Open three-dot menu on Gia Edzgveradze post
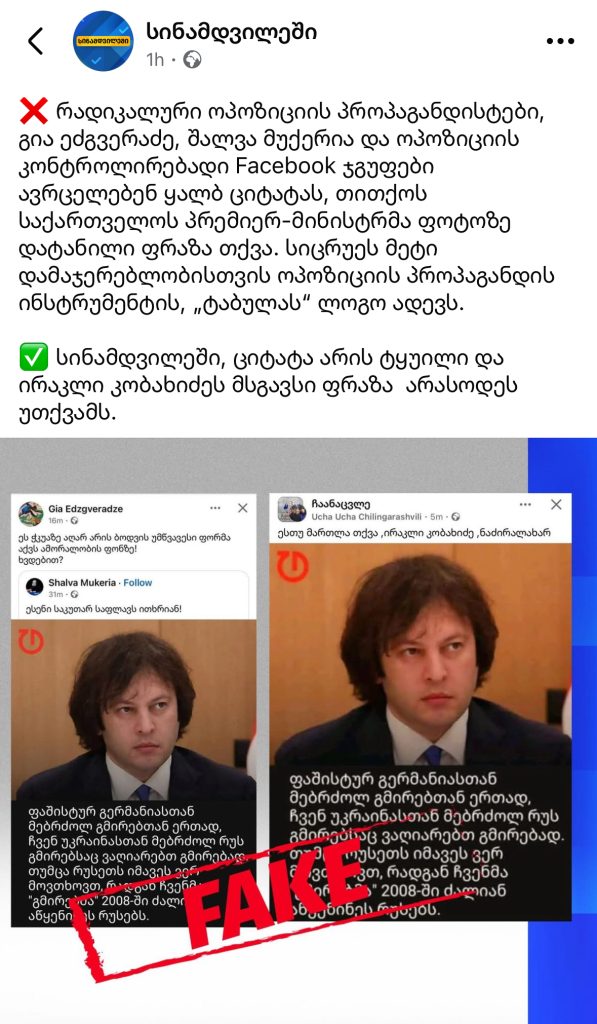Screen dimensions: 597x1024 coord(216,508)
